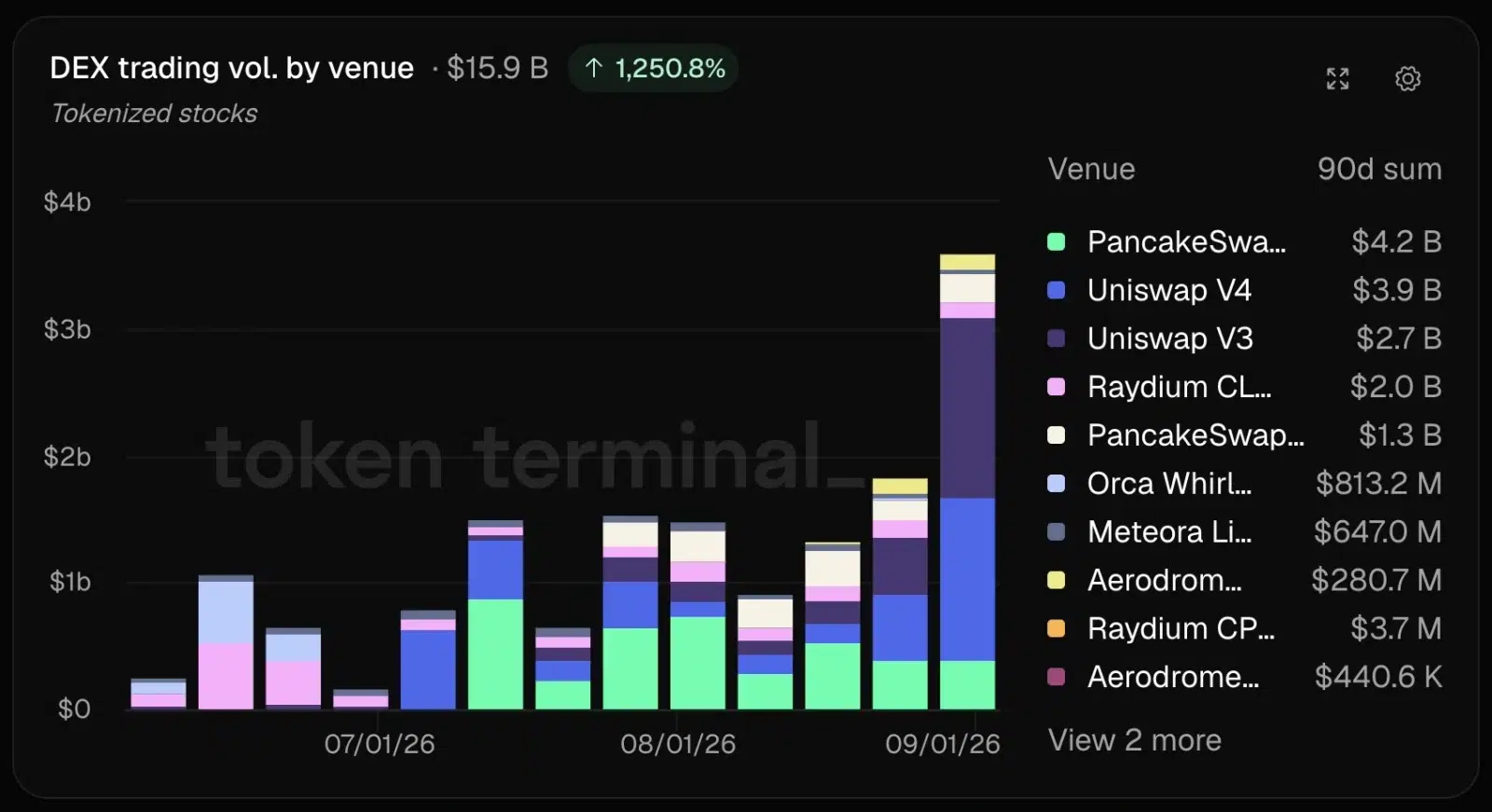Click the $3.7 M value

1396,629
